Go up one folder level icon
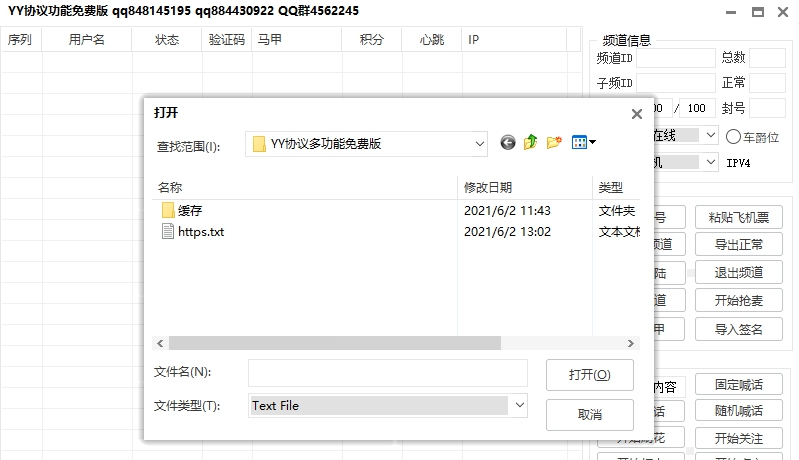The height and width of the screenshot is (460, 799). (x=530, y=142)
